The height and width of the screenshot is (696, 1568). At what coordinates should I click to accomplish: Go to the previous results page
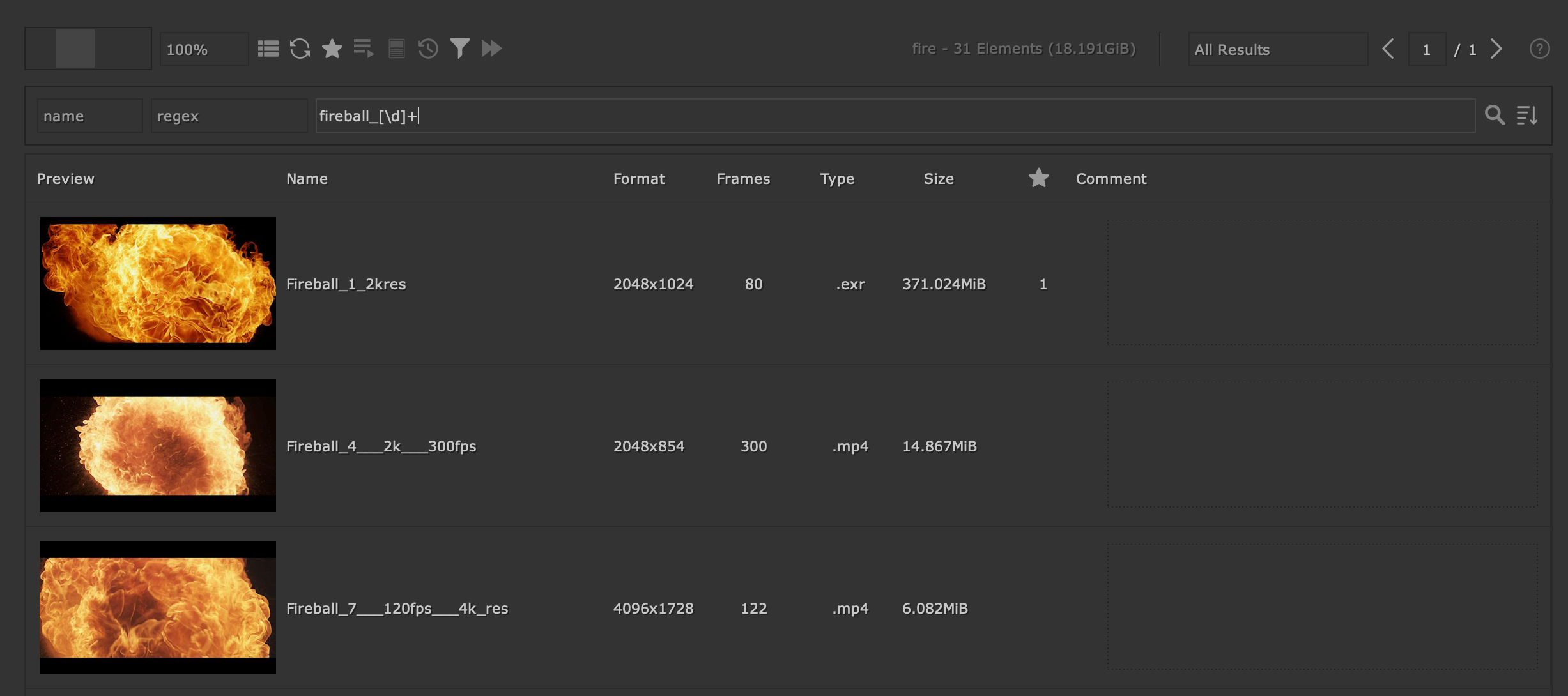click(x=1388, y=49)
